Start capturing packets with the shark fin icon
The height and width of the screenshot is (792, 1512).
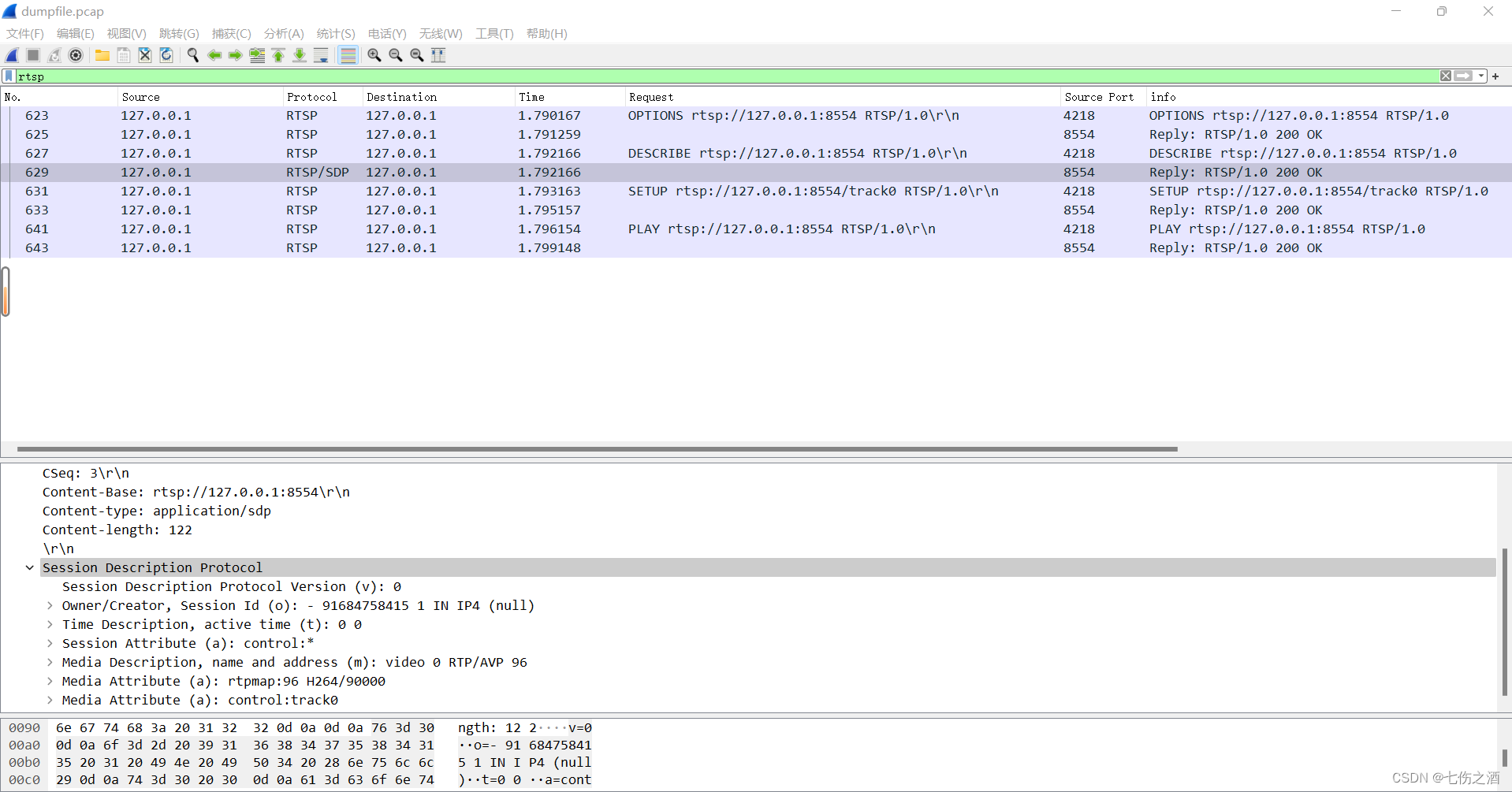(x=13, y=55)
